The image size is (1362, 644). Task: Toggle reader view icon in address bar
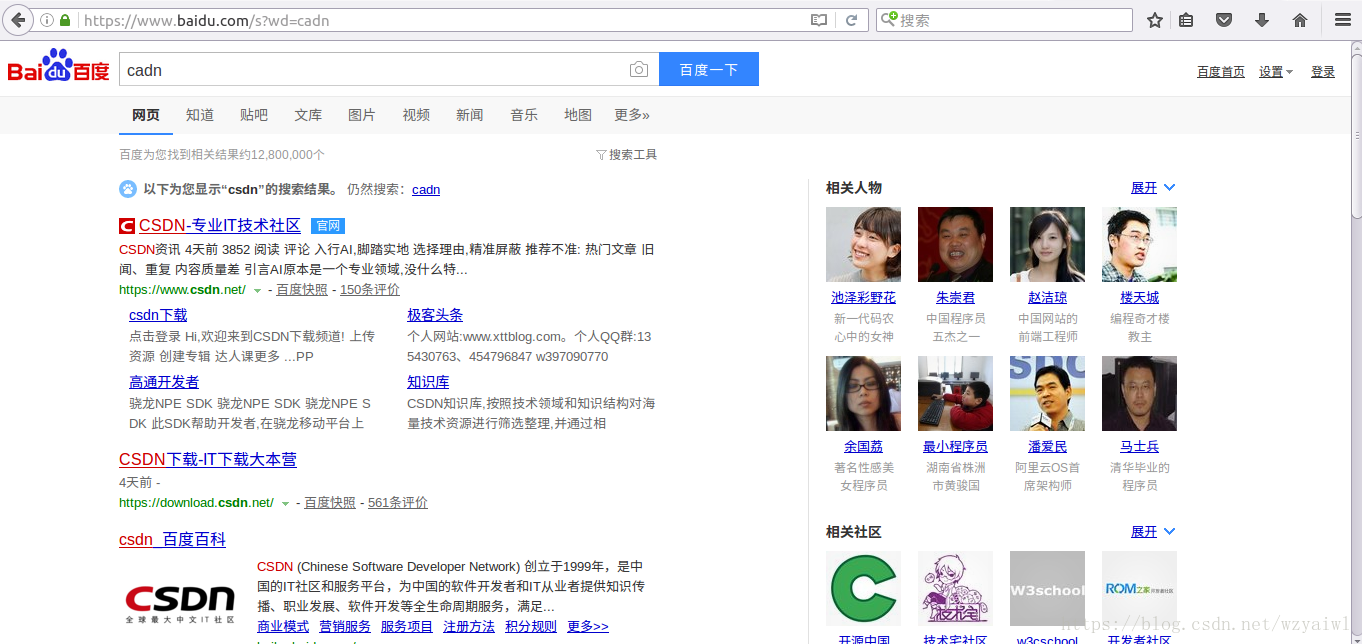click(819, 20)
